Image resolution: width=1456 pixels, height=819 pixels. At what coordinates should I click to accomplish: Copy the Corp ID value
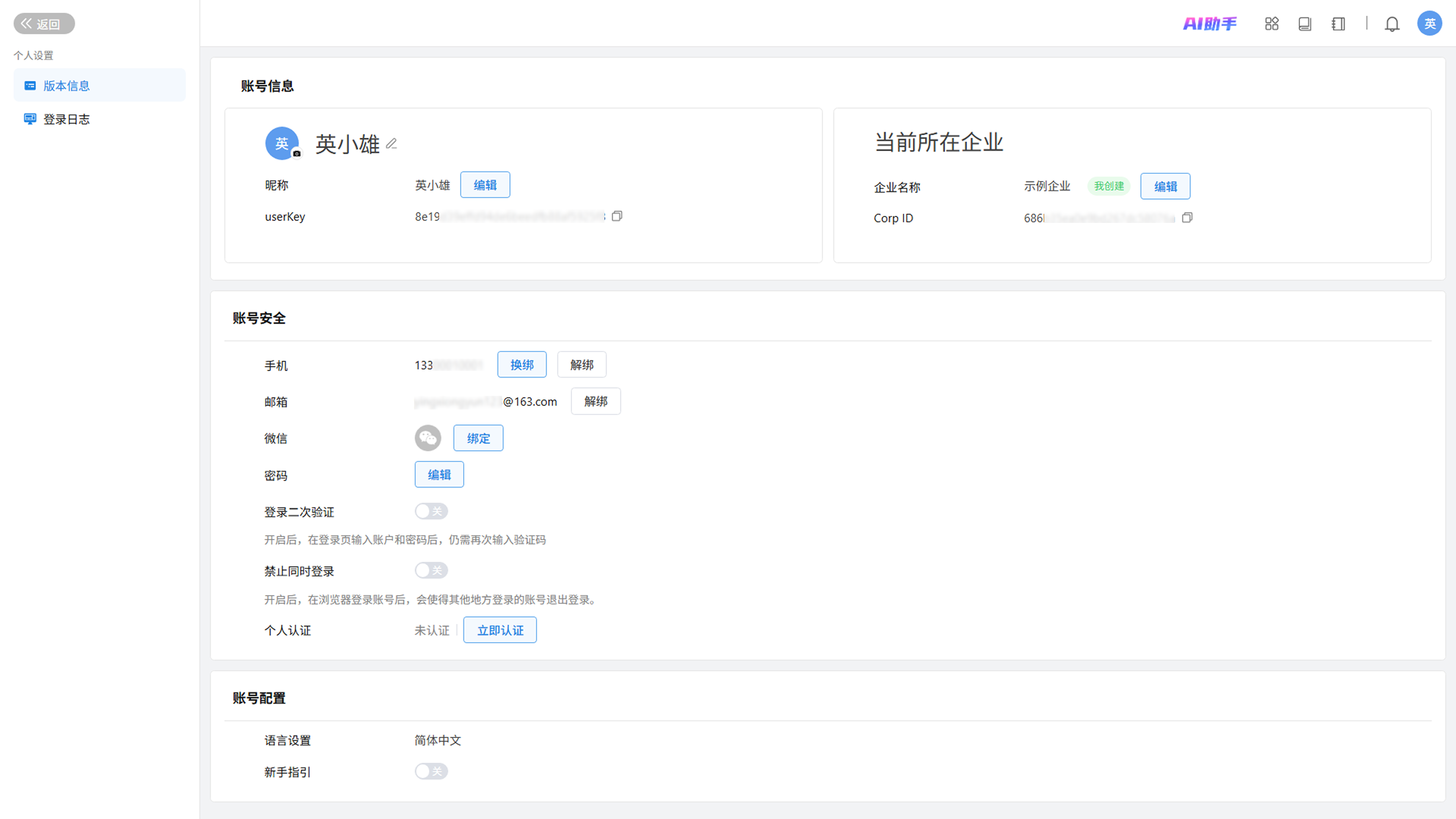[1187, 218]
